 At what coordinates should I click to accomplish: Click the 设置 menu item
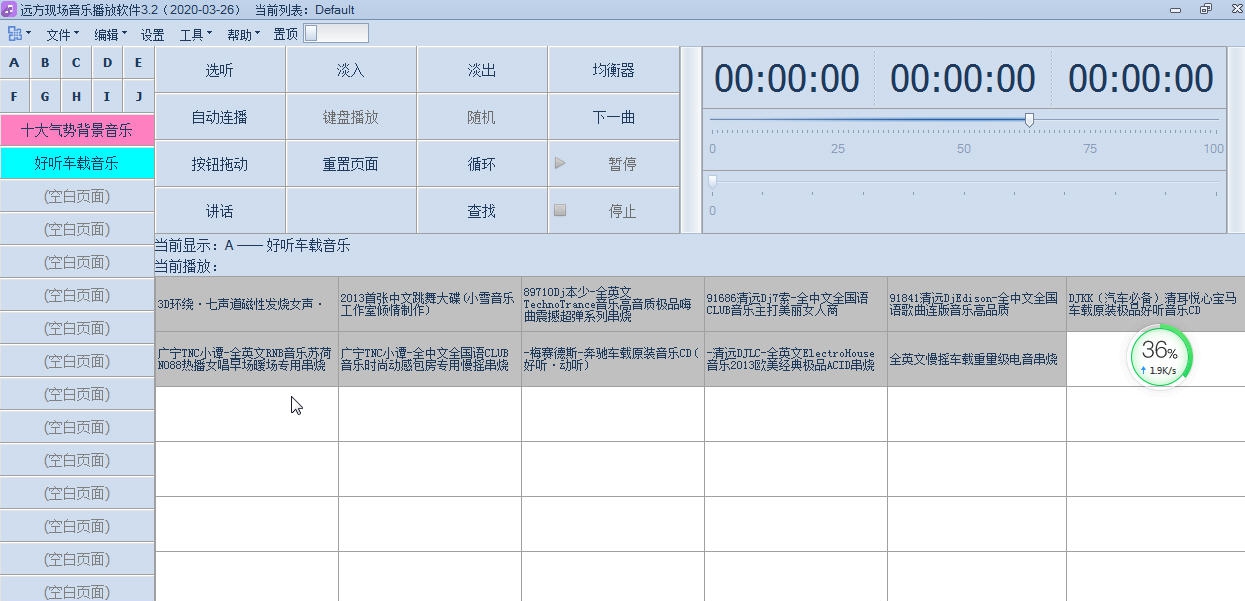153,33
